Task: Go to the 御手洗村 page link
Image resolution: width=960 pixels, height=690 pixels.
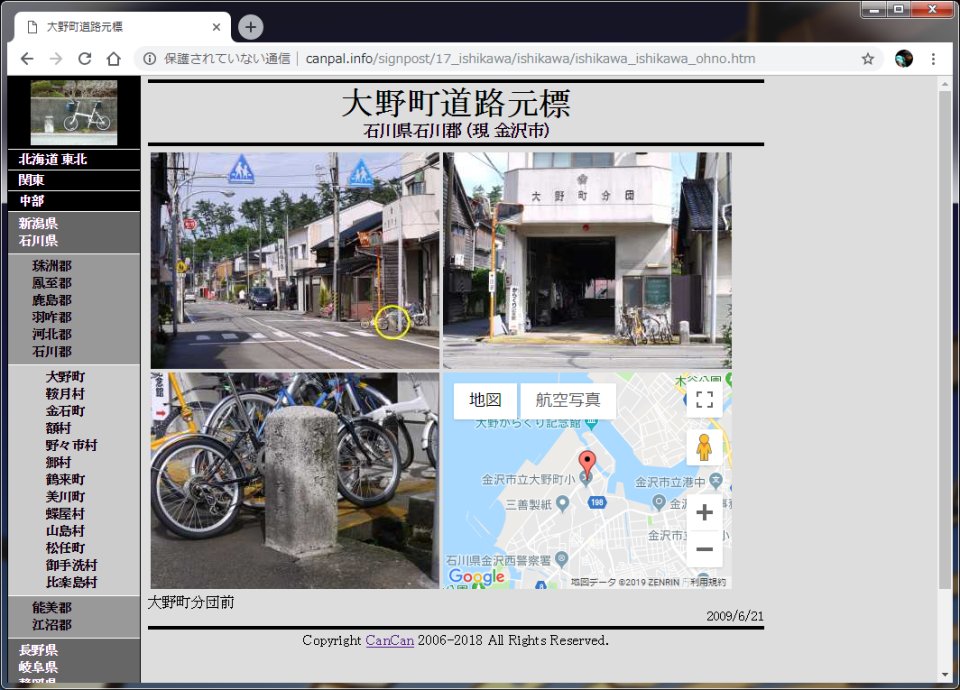Action: point(71,565)
